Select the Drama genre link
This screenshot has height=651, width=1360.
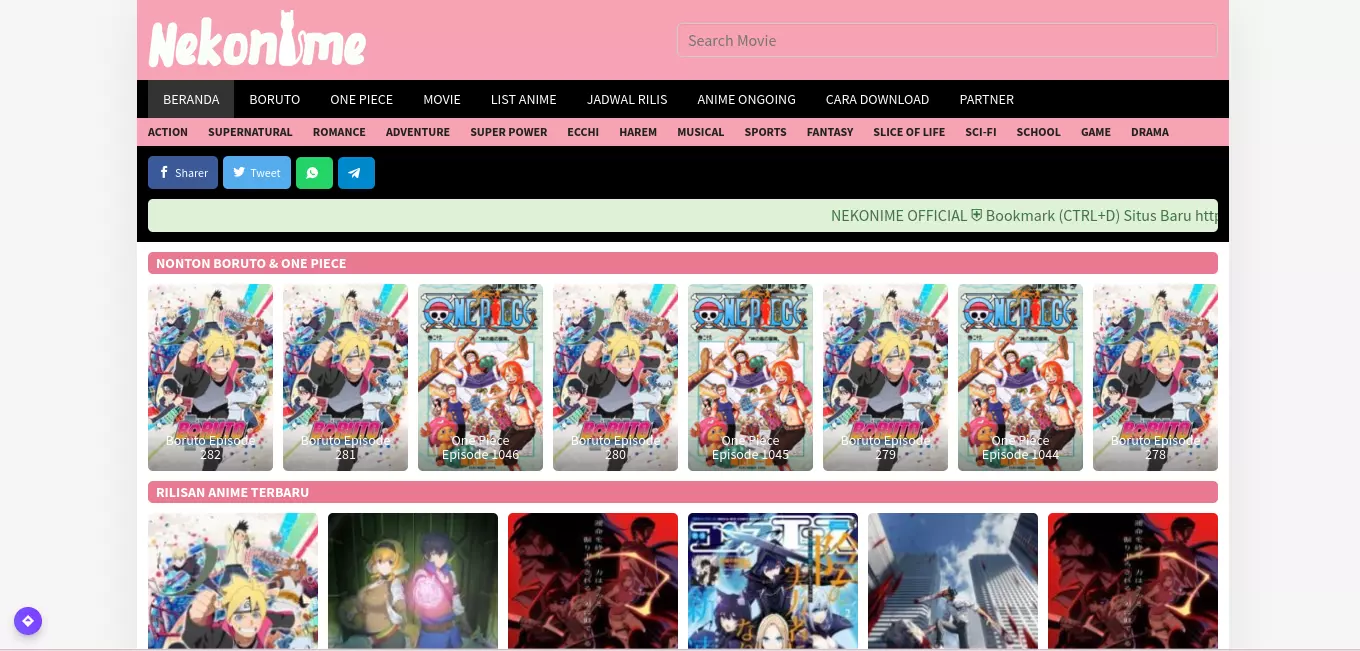click(x=1150, y=132)
